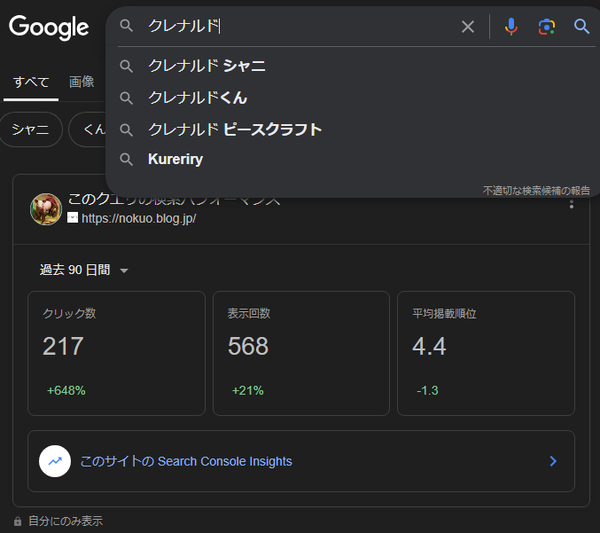The width and height of the screenshot is (600, 533).
Task: Click magnifier icon beside Kureriry suggestion
Action: pos(126,159)
